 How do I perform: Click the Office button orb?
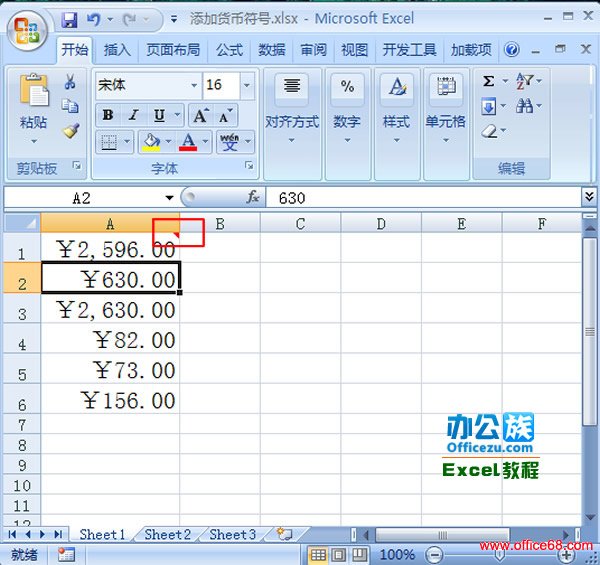coord(27,32)
